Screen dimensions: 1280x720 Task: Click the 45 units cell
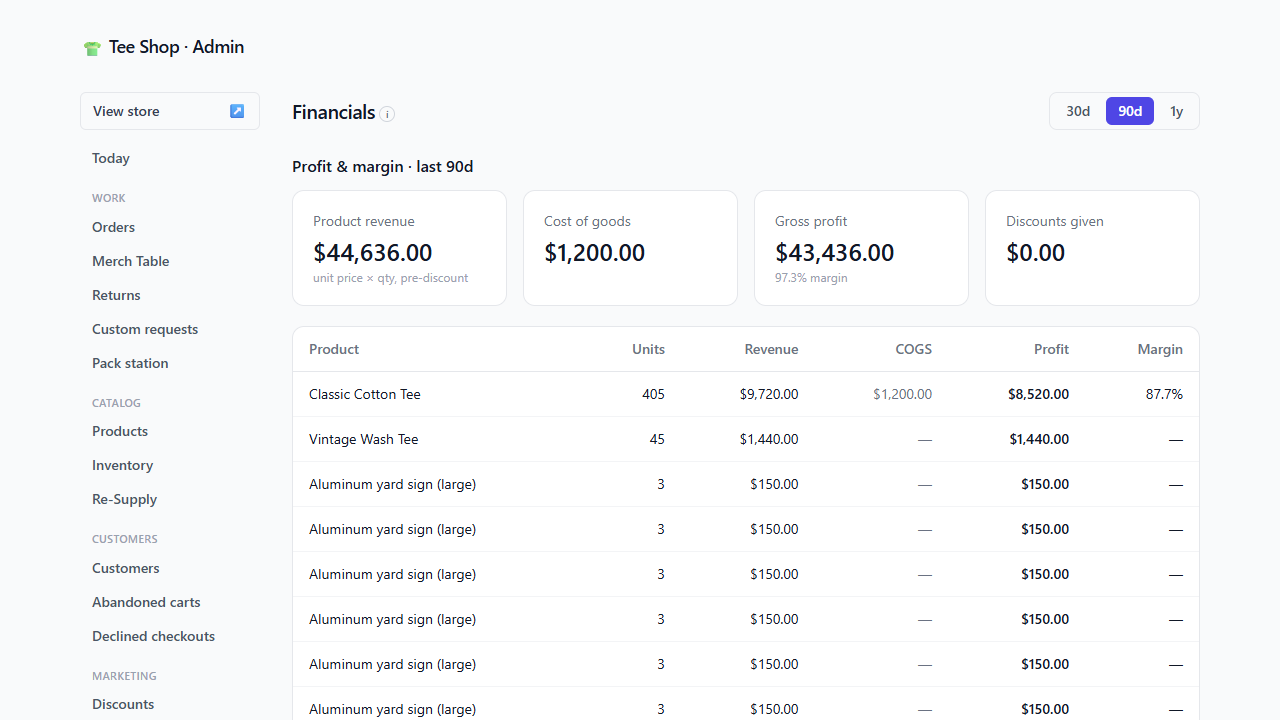click(657, 439)
